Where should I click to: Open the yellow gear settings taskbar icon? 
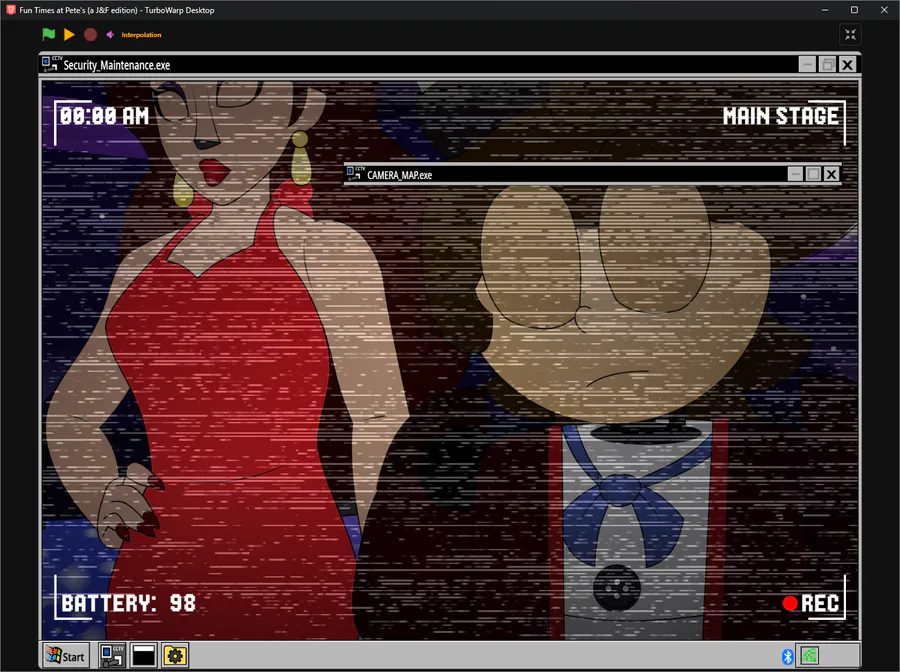(174, 655)
